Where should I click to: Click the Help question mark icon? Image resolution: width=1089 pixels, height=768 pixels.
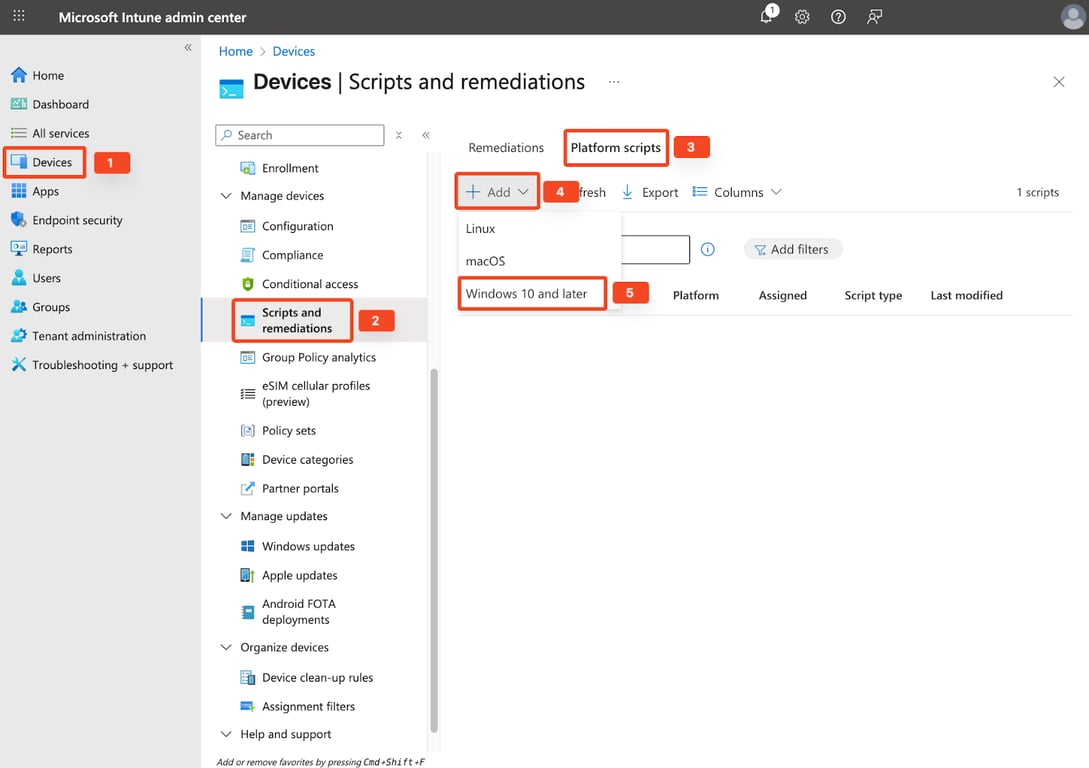coord(838,17)
